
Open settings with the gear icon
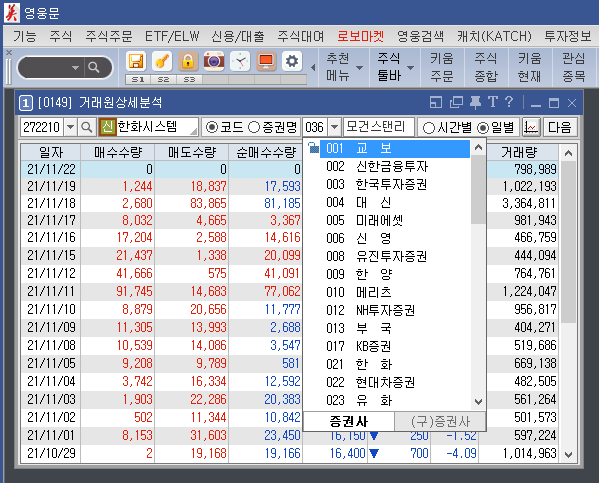(292, 61)
